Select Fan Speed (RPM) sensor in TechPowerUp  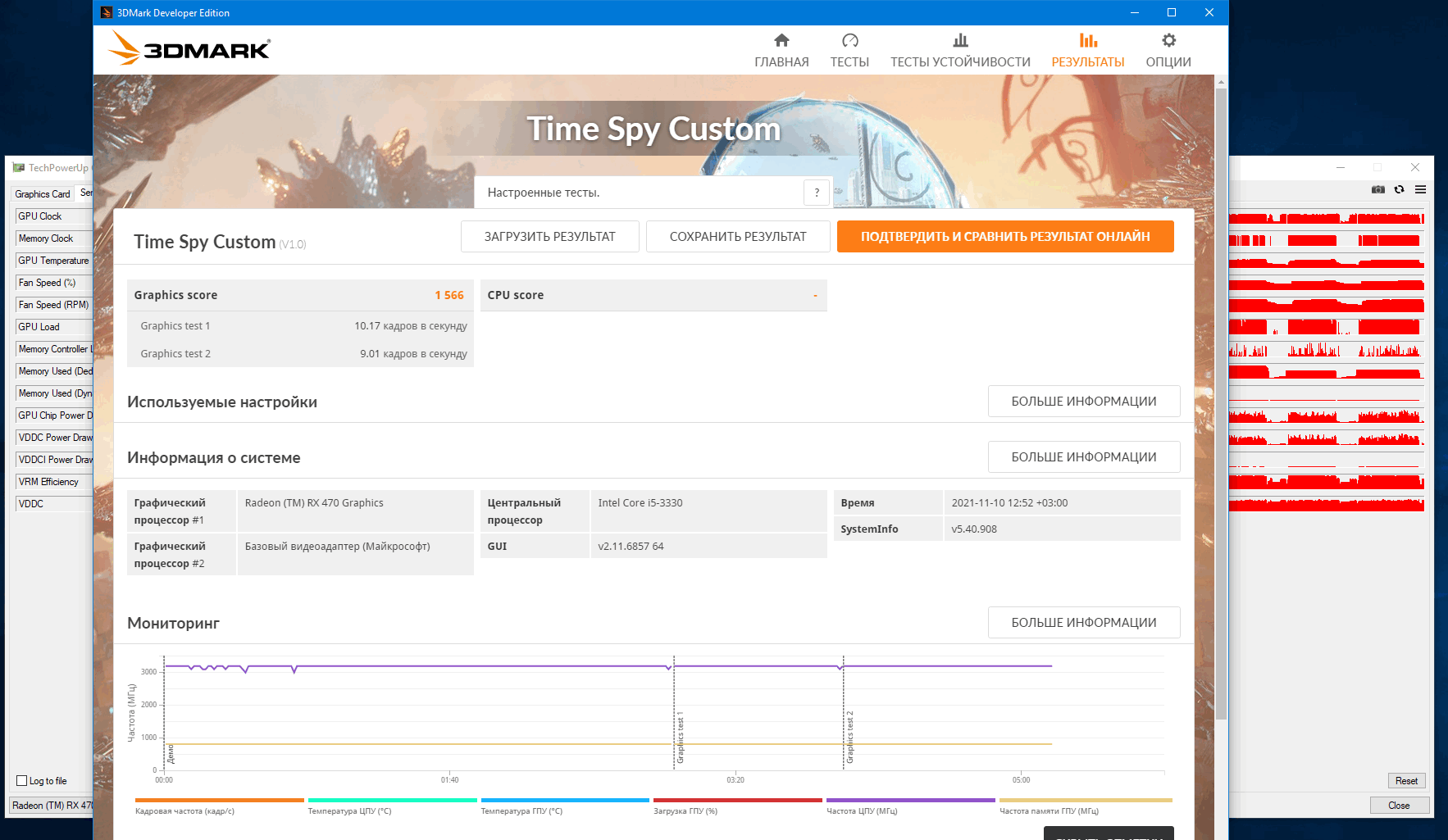(54, 305)
